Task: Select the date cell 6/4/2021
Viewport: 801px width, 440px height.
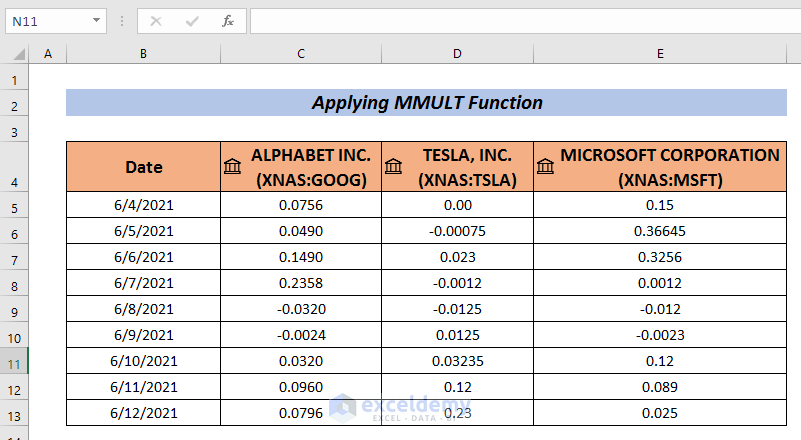Action: [x=144, y=205]
